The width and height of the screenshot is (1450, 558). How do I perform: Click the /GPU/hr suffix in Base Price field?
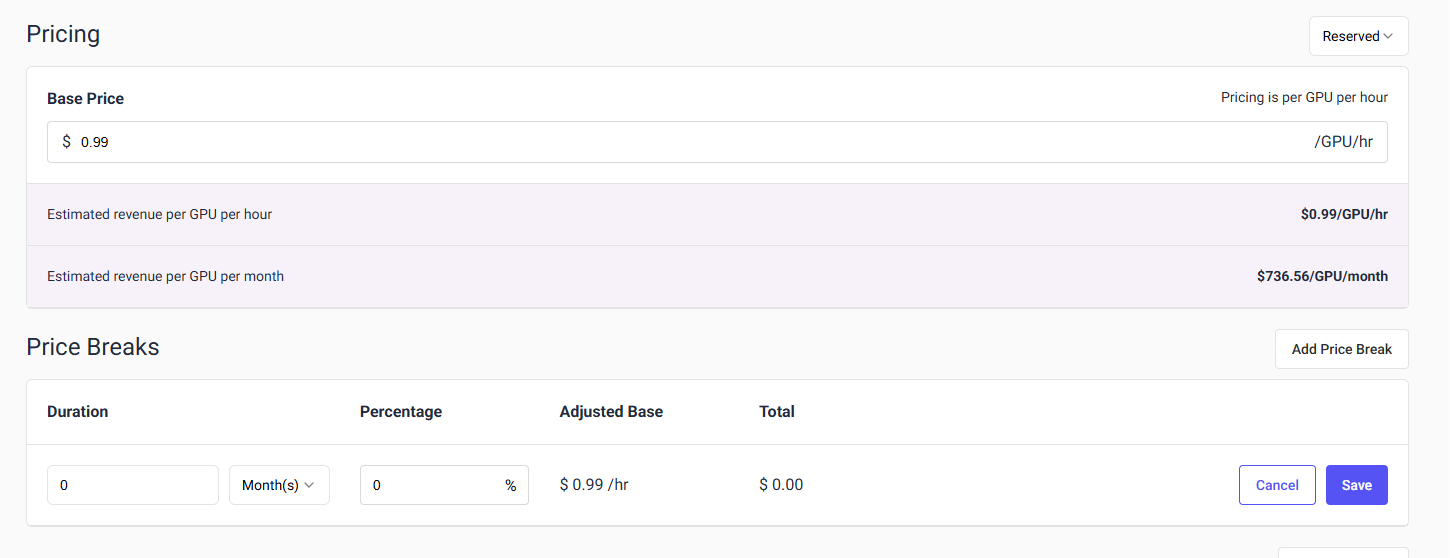[x=1343, y=142]
